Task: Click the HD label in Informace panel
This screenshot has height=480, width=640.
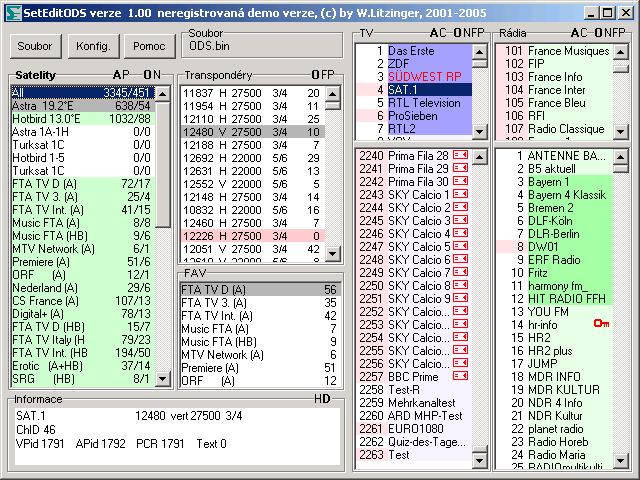Action: [322, 399]
